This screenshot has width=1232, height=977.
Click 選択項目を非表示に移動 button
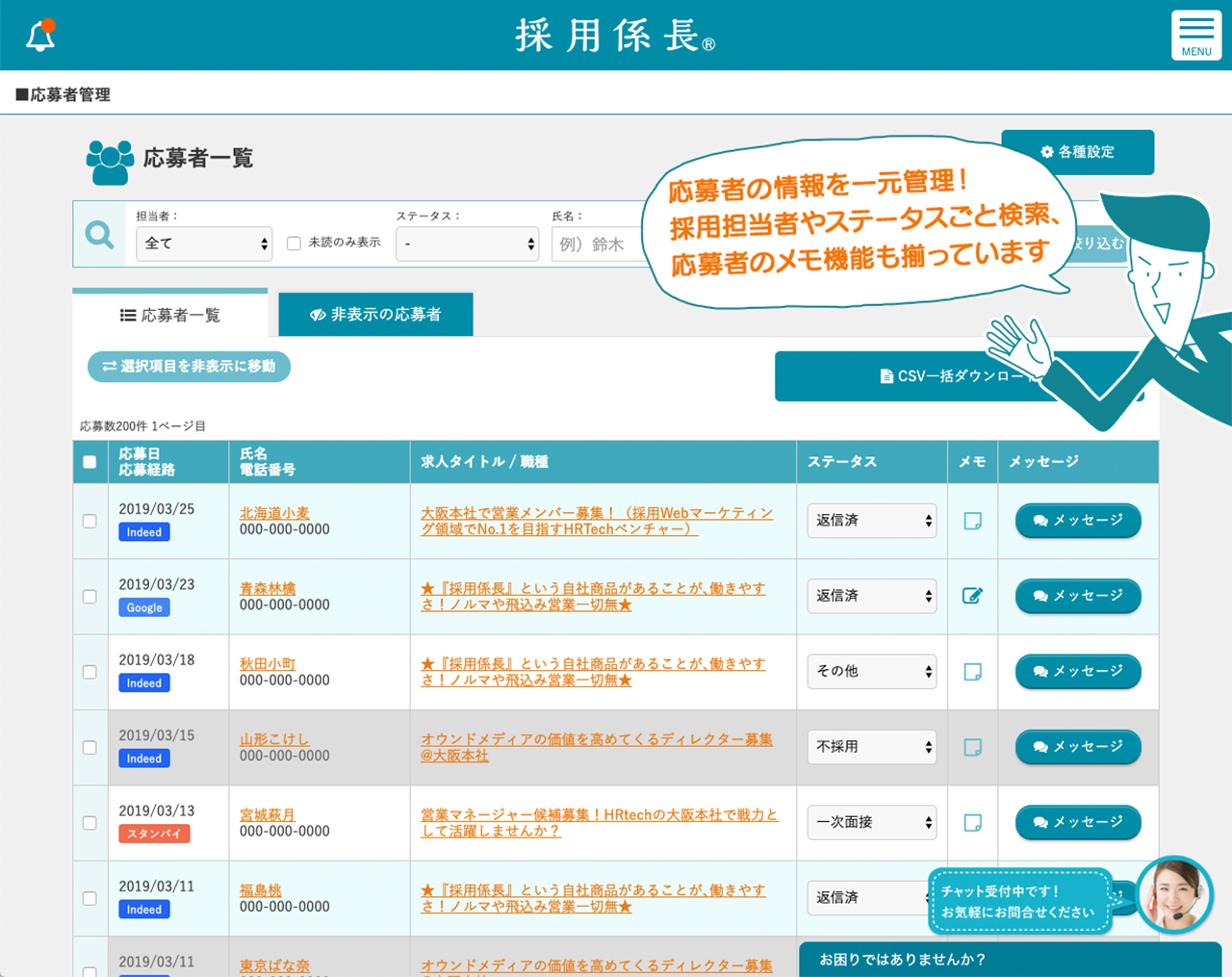pyautogui.click(x=189, y=367)
